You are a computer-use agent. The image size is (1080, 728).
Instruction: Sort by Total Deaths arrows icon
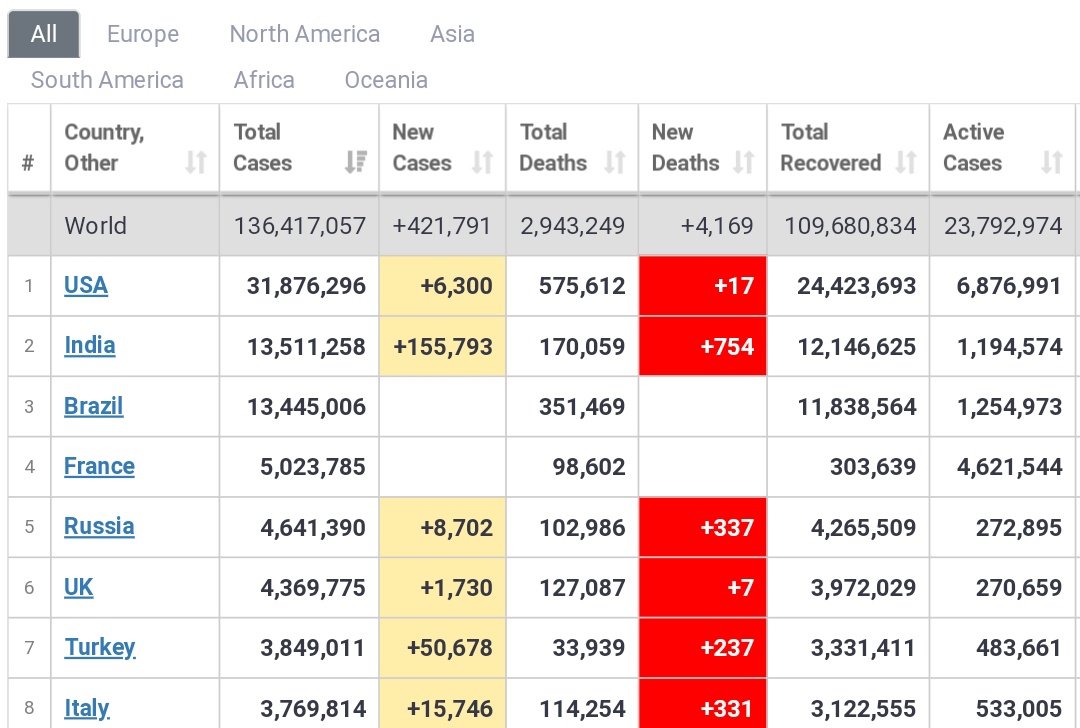point(615,163)
